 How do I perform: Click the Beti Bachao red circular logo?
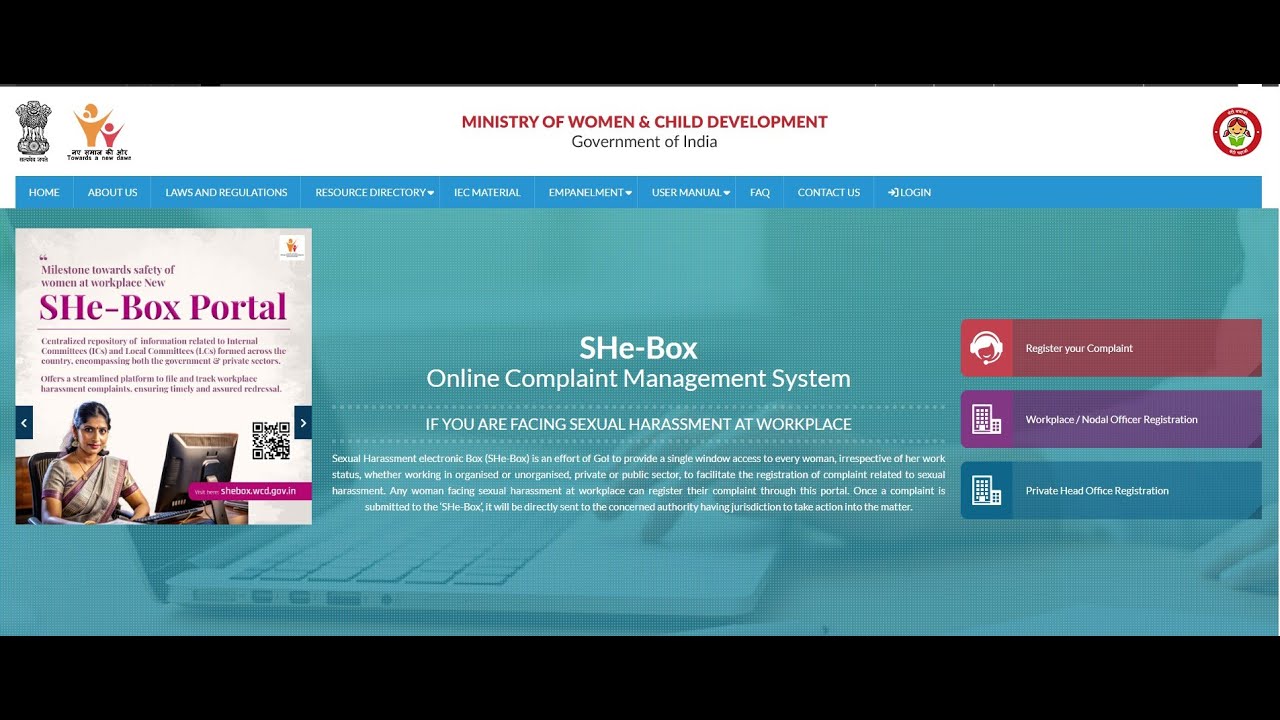[1237, 132]
